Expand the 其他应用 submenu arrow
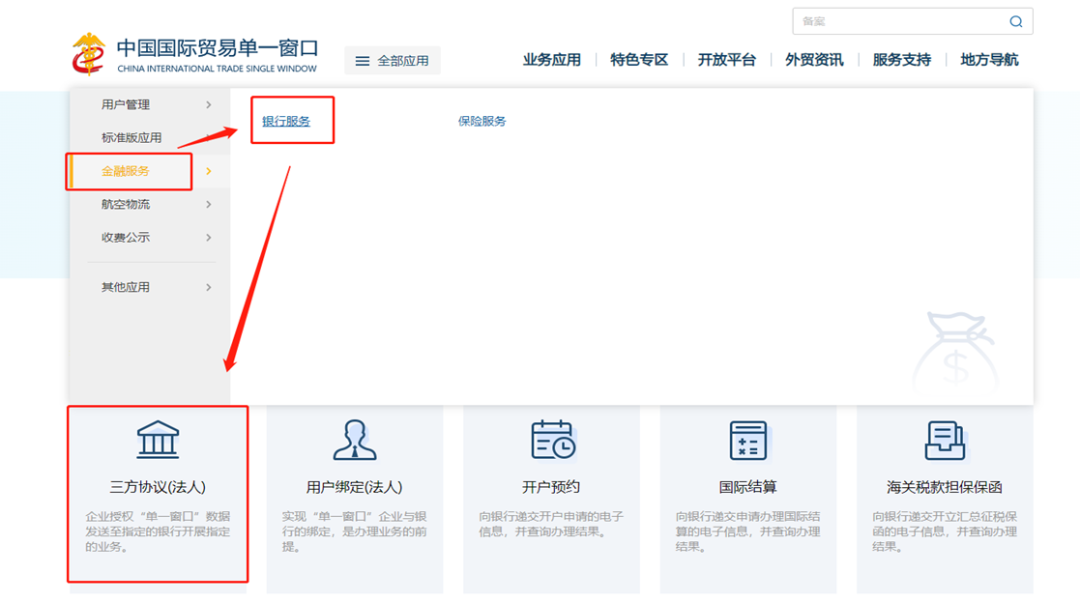Viewport: 1080px width, 602px height. [208, 288]
